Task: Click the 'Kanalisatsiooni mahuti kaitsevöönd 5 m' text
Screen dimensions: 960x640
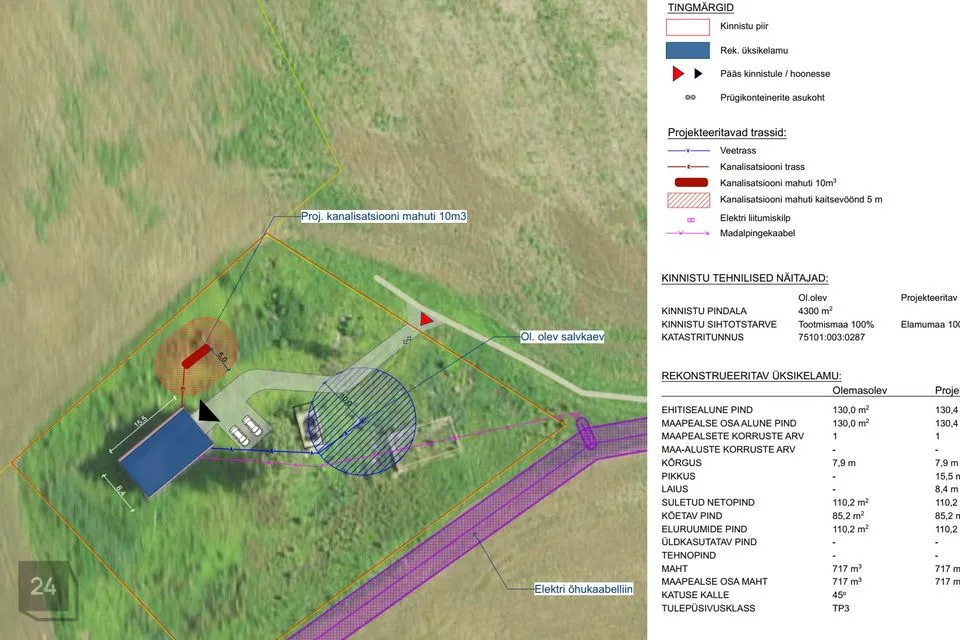Action: coord(801,200)
